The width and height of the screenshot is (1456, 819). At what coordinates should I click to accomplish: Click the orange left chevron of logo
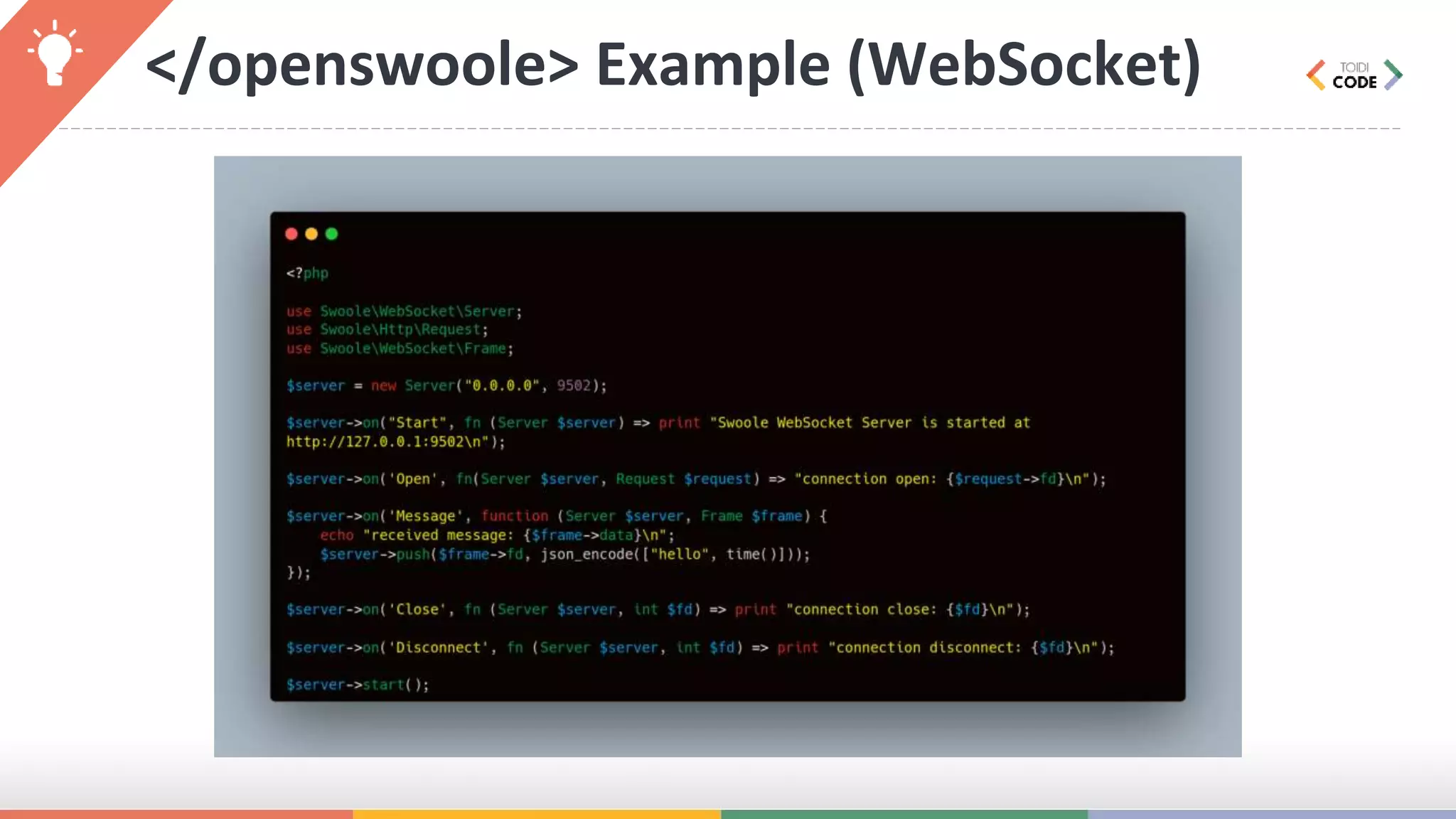click(x=1316, y=75)
